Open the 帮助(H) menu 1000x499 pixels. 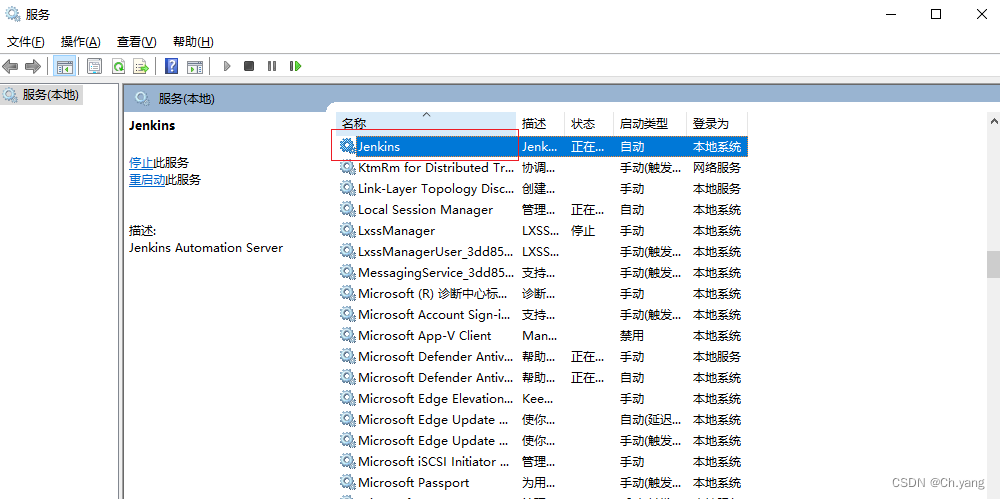(193, 41)
